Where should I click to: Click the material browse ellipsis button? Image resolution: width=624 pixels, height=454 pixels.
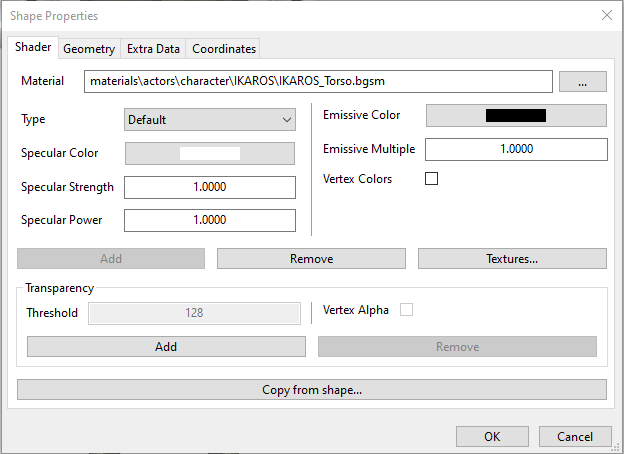click(582, 82)
